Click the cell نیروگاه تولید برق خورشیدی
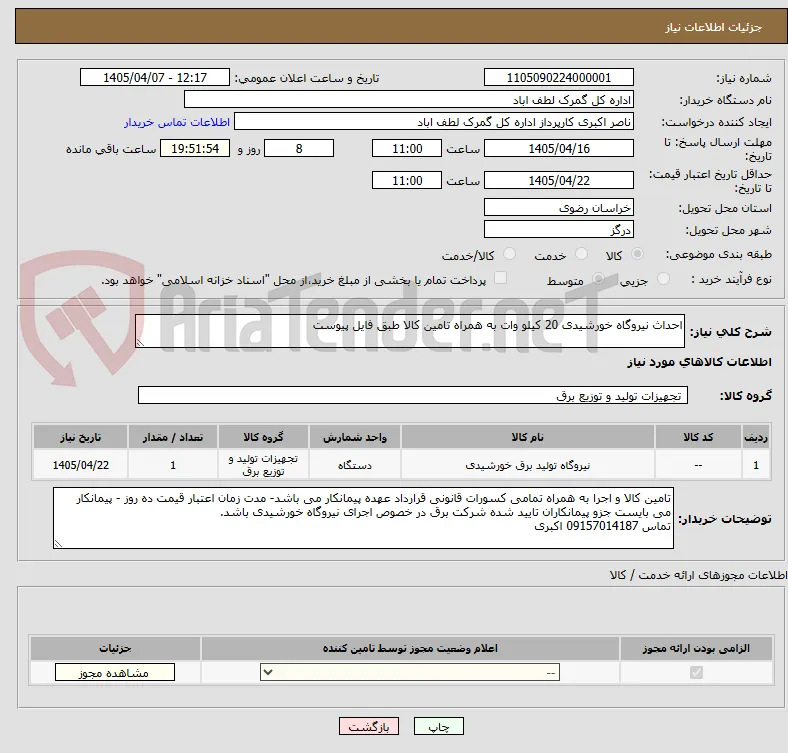The width and height of the screenshot is (788, 753). 528,465
